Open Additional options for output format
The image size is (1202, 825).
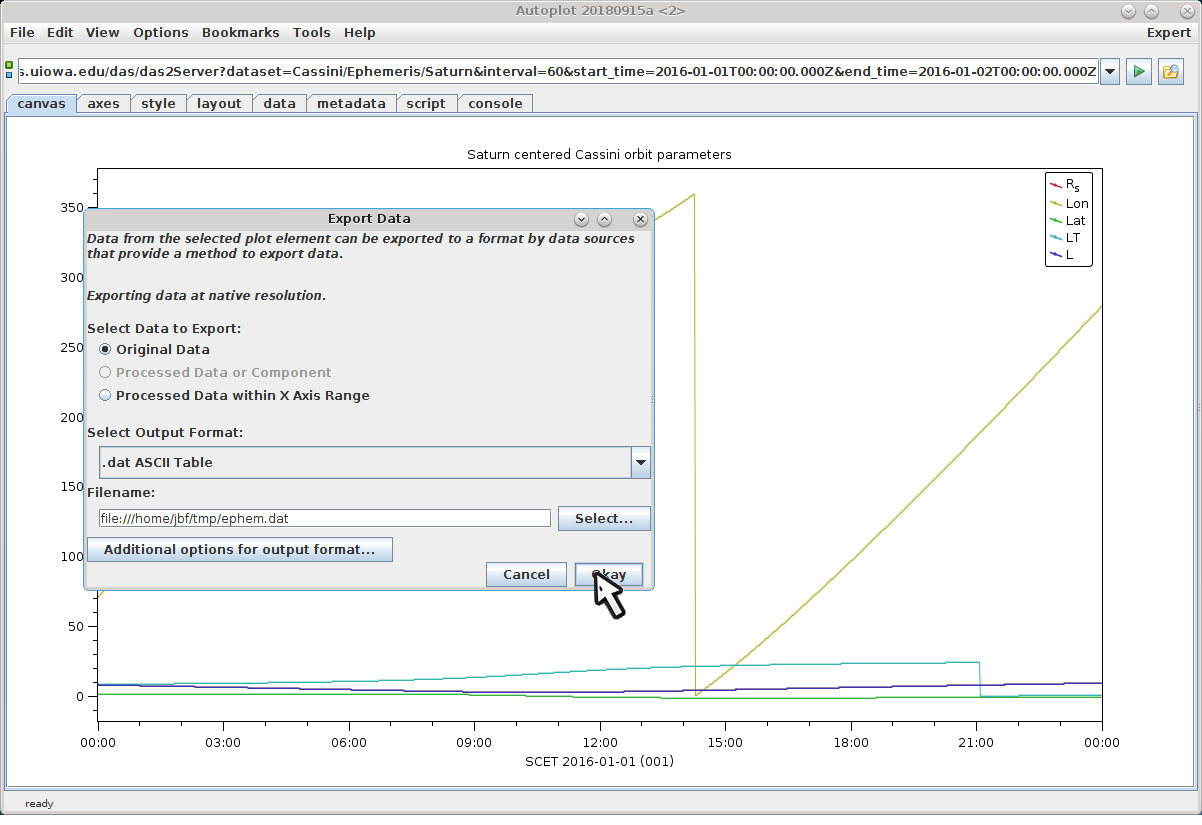pyautogui.click(x=240, y=550)
